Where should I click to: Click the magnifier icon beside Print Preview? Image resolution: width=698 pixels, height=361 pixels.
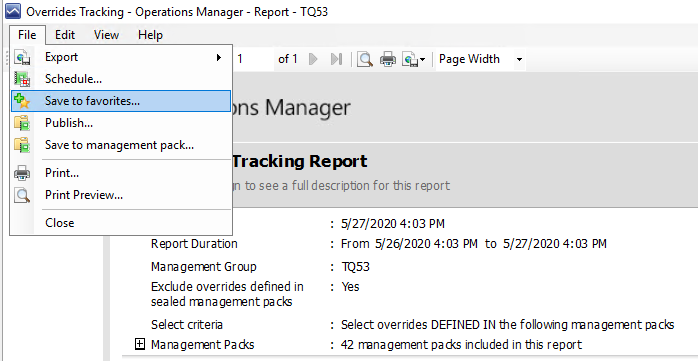tap(22, 195)
